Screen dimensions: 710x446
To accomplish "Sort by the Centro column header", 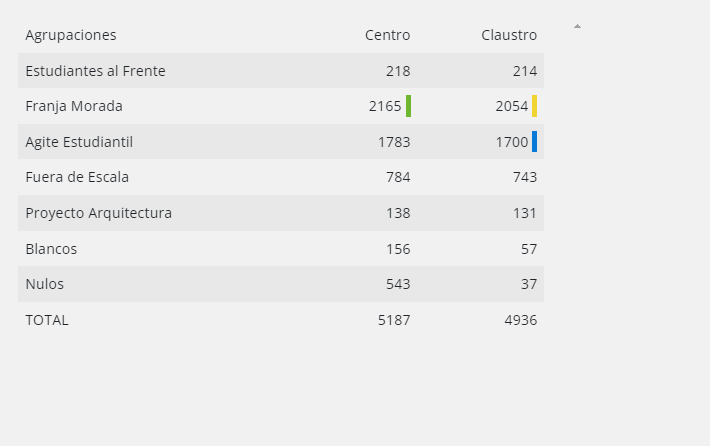I will [x=388, y=35].
